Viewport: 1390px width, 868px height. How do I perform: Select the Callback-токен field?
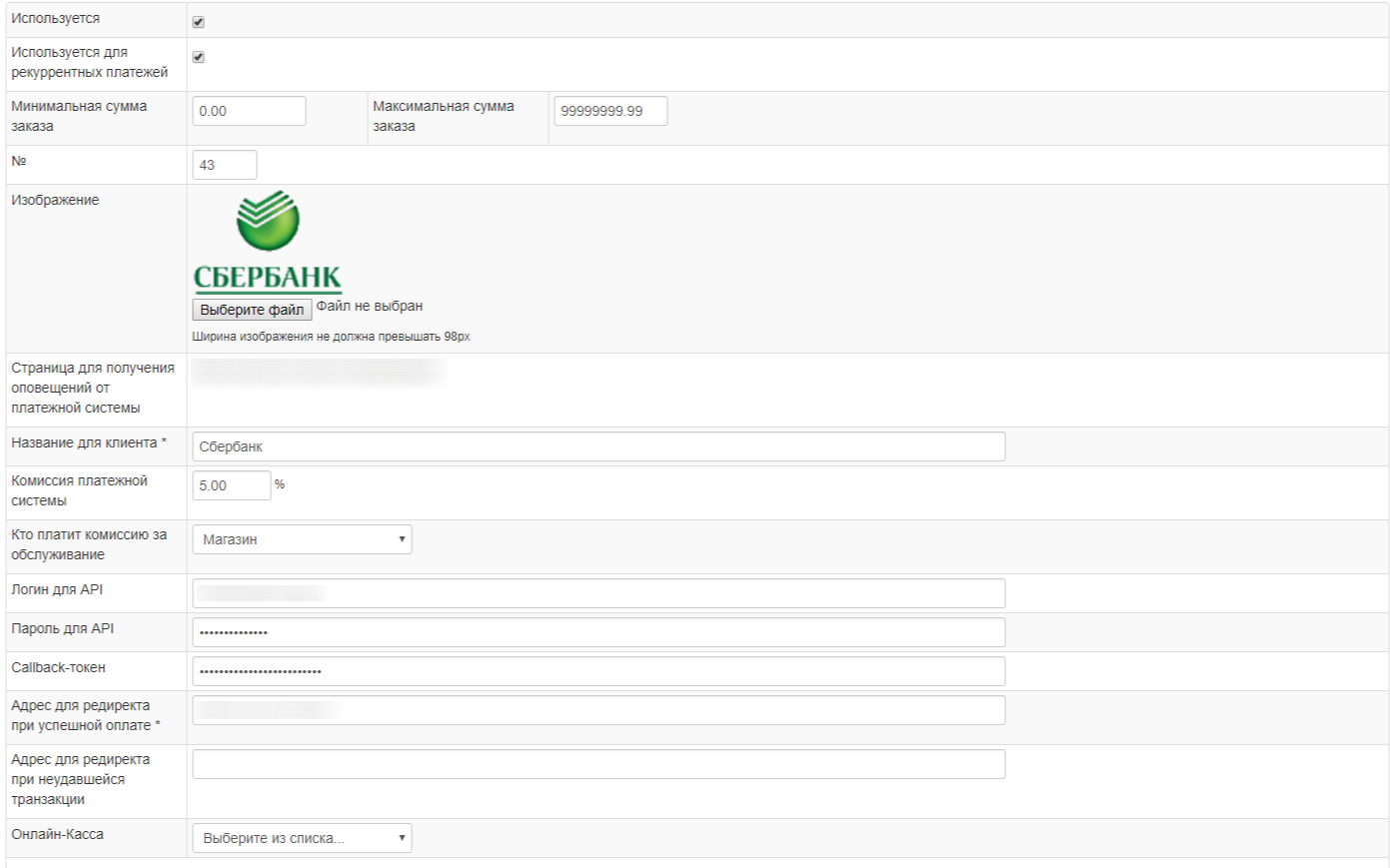[x=598, y=671]
